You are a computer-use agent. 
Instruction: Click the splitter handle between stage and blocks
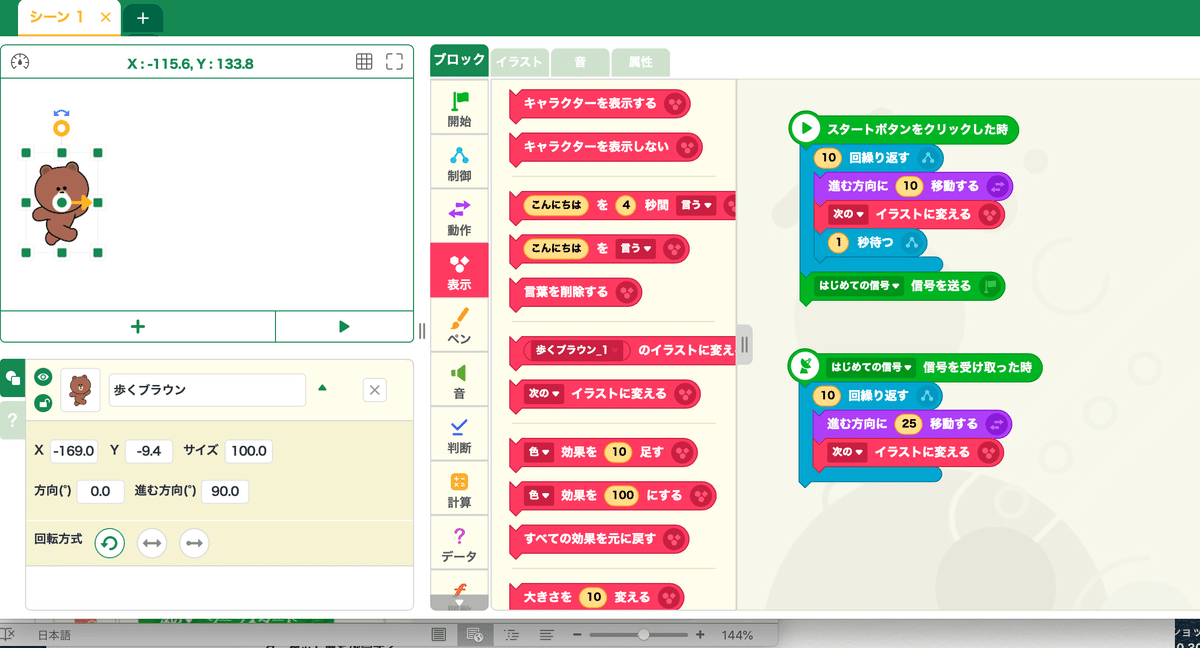(x=421, y=330)
